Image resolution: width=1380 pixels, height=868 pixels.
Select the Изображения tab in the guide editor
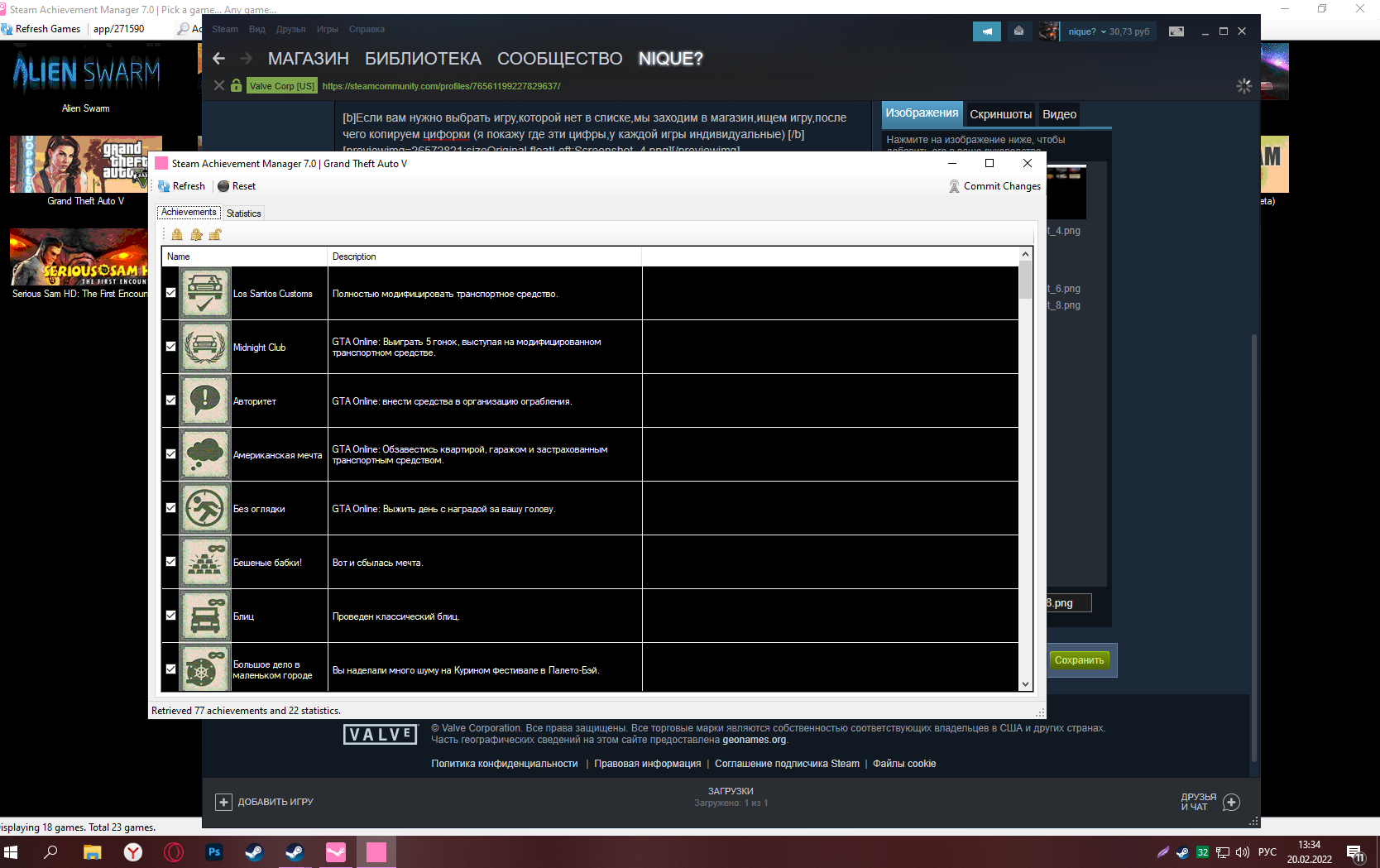click(922, 113)
